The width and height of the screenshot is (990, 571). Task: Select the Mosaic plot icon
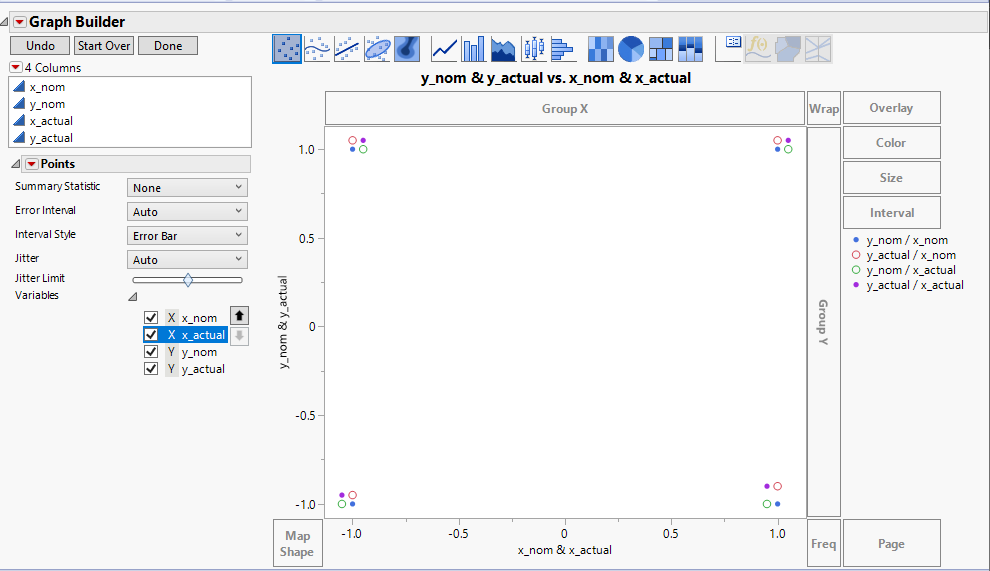point(690,49)
